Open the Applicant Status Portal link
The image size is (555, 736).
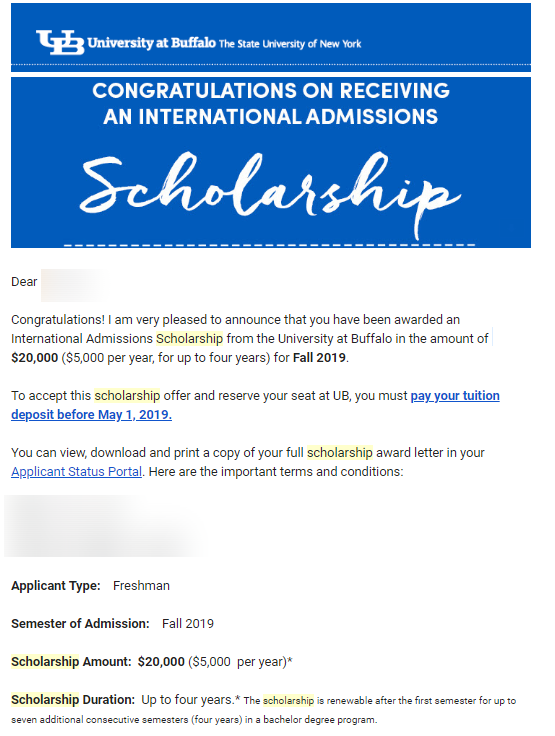77,472
